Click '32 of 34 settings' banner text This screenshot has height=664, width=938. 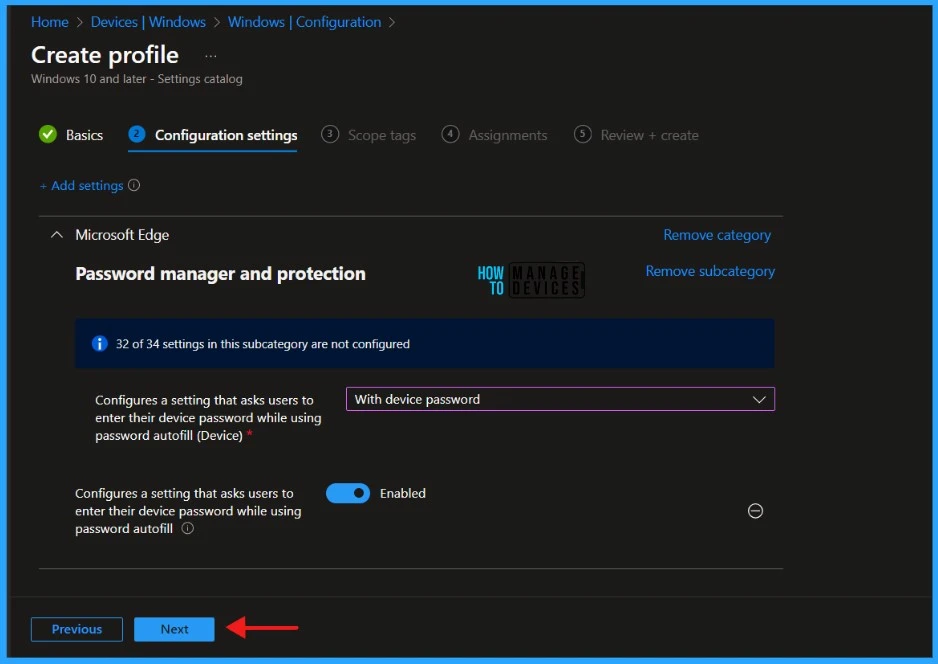(x=263, y=344)
